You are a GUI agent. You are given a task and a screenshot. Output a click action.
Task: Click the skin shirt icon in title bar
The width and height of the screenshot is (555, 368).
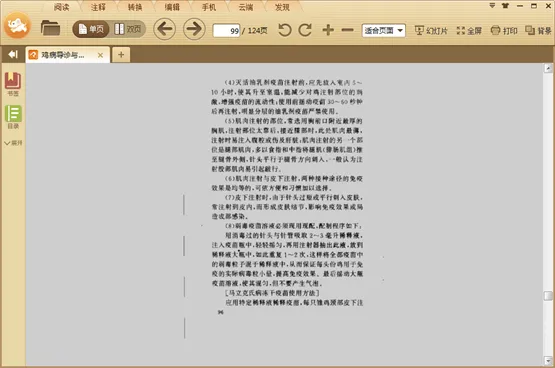(x=505, y=6)
